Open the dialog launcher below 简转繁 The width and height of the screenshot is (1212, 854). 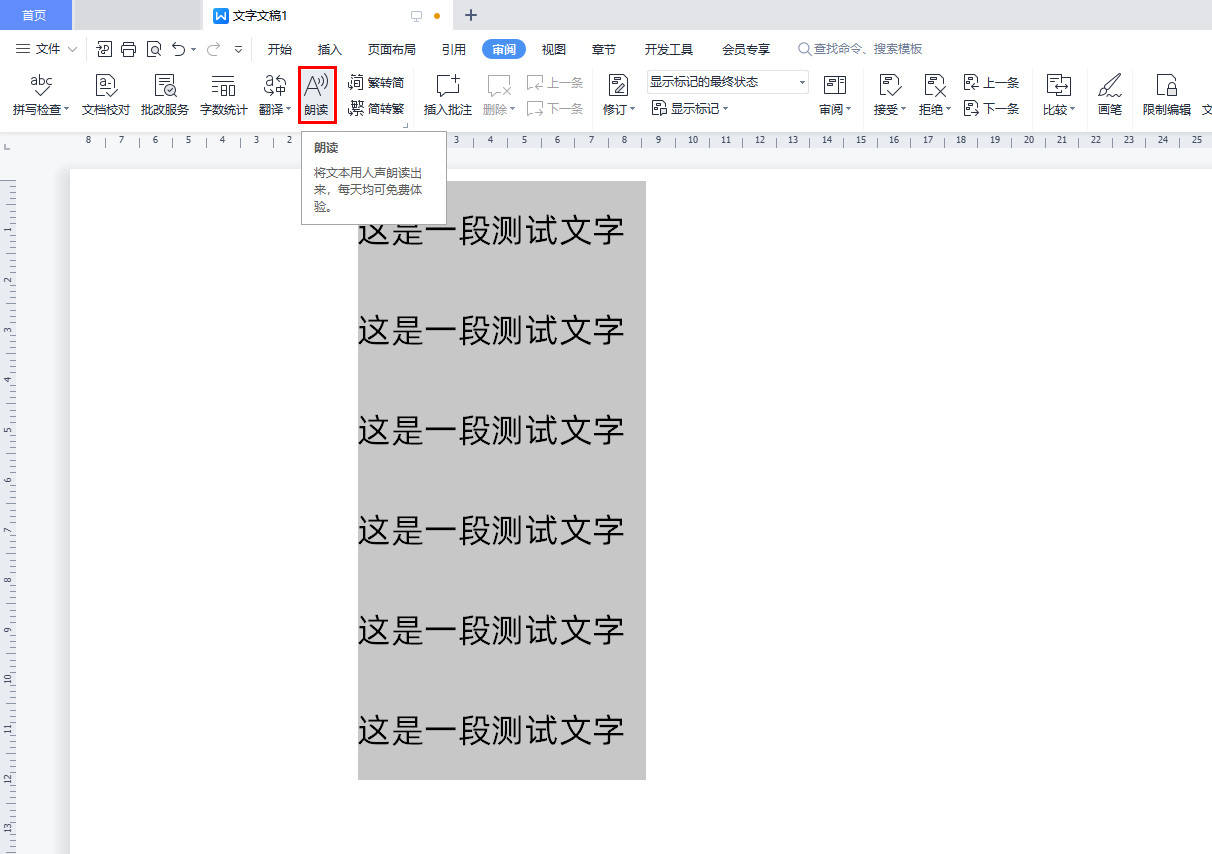point(405,125)
